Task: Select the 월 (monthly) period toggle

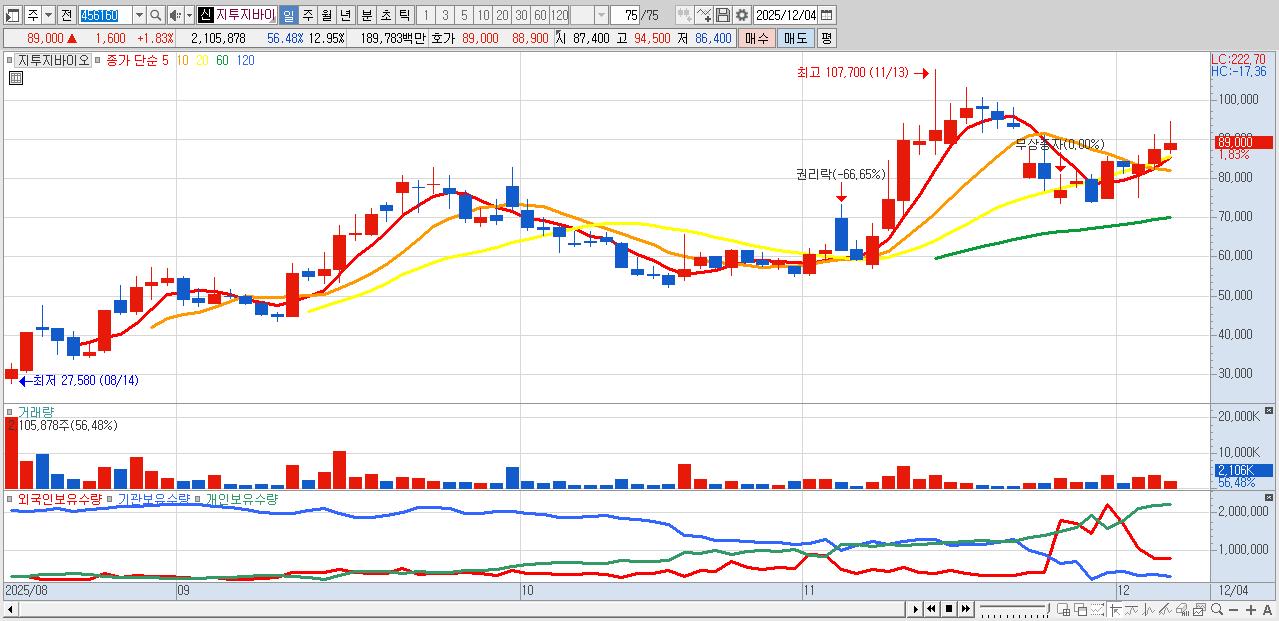Action: [326, 15]
